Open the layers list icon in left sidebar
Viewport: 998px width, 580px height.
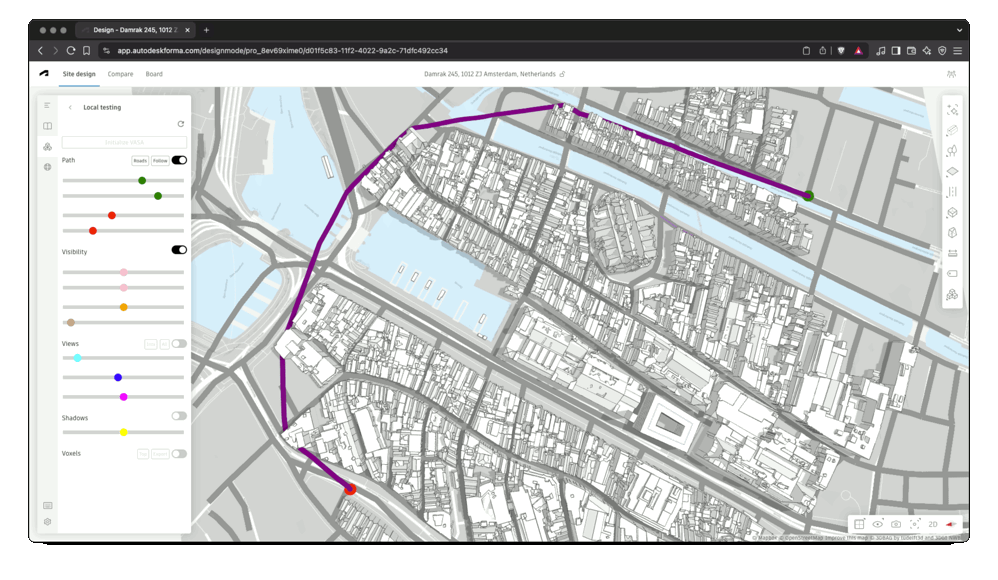[x=47, y=105]
